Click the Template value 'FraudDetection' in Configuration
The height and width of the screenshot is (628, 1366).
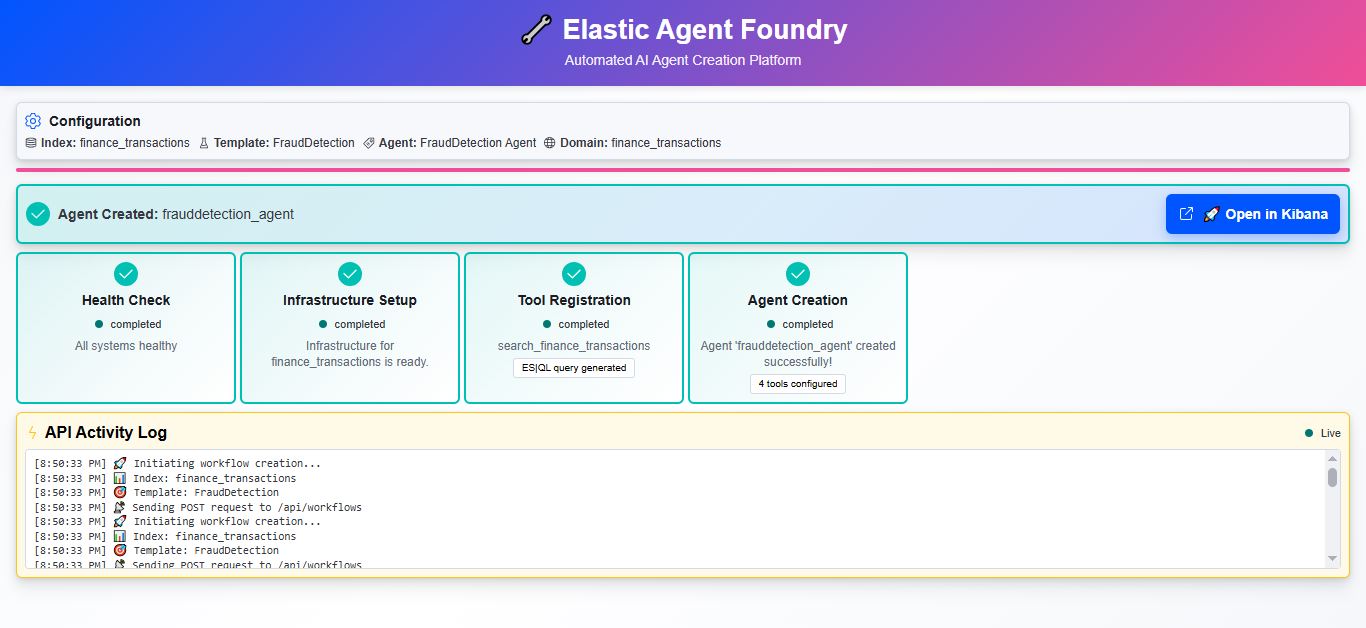pos(314,143)
